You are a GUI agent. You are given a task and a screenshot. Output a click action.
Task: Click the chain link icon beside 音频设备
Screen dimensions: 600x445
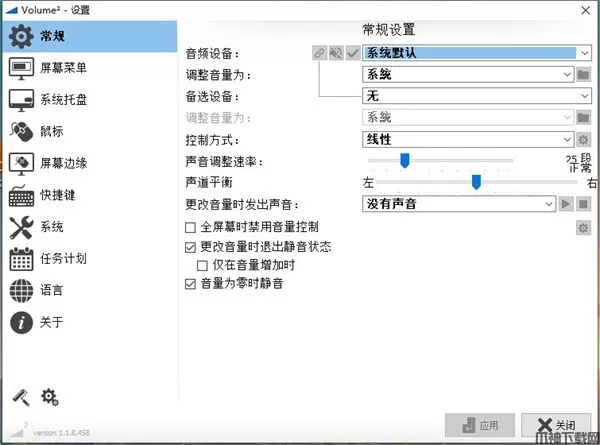pos(320,53)
